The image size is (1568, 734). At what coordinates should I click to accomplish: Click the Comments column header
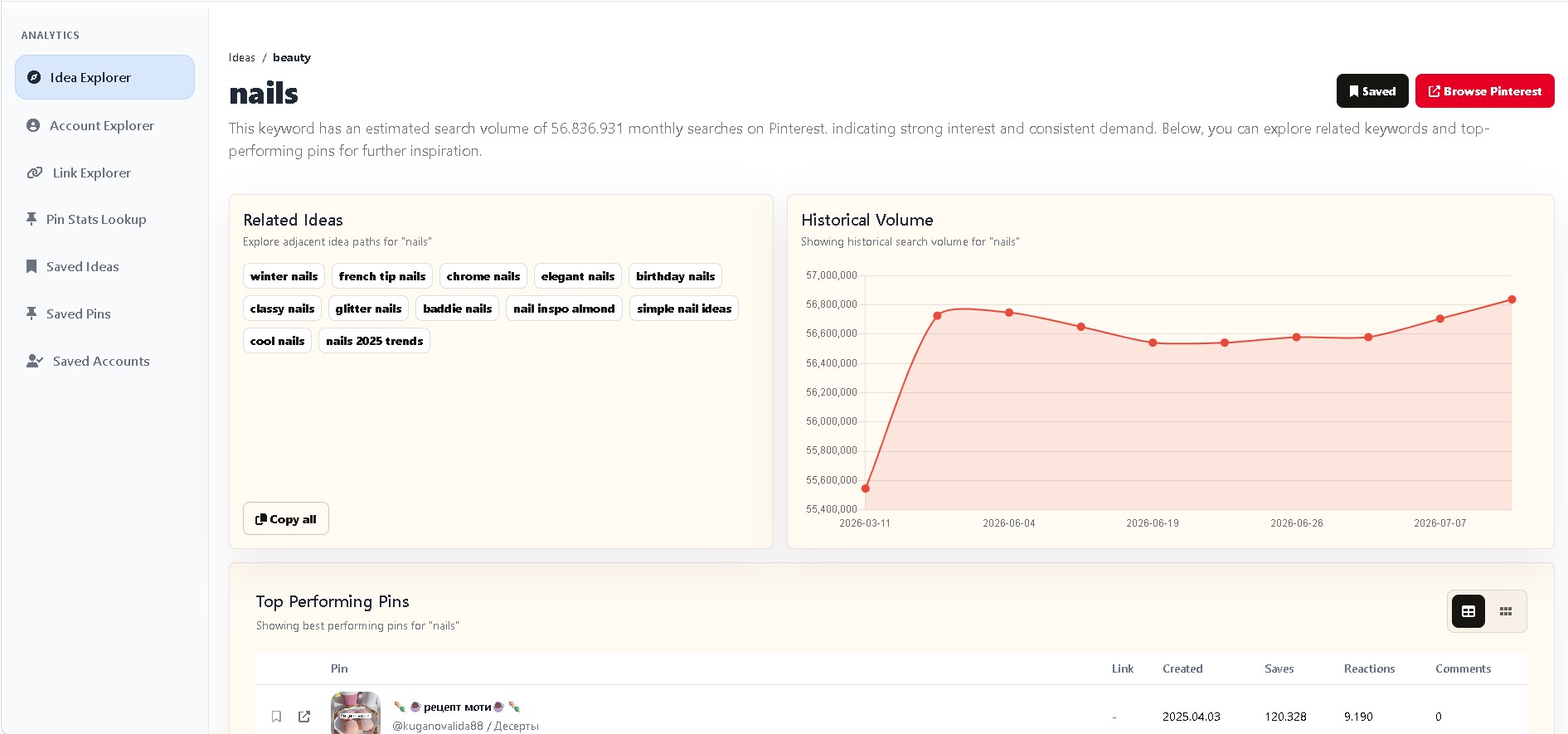point(1463,668)
